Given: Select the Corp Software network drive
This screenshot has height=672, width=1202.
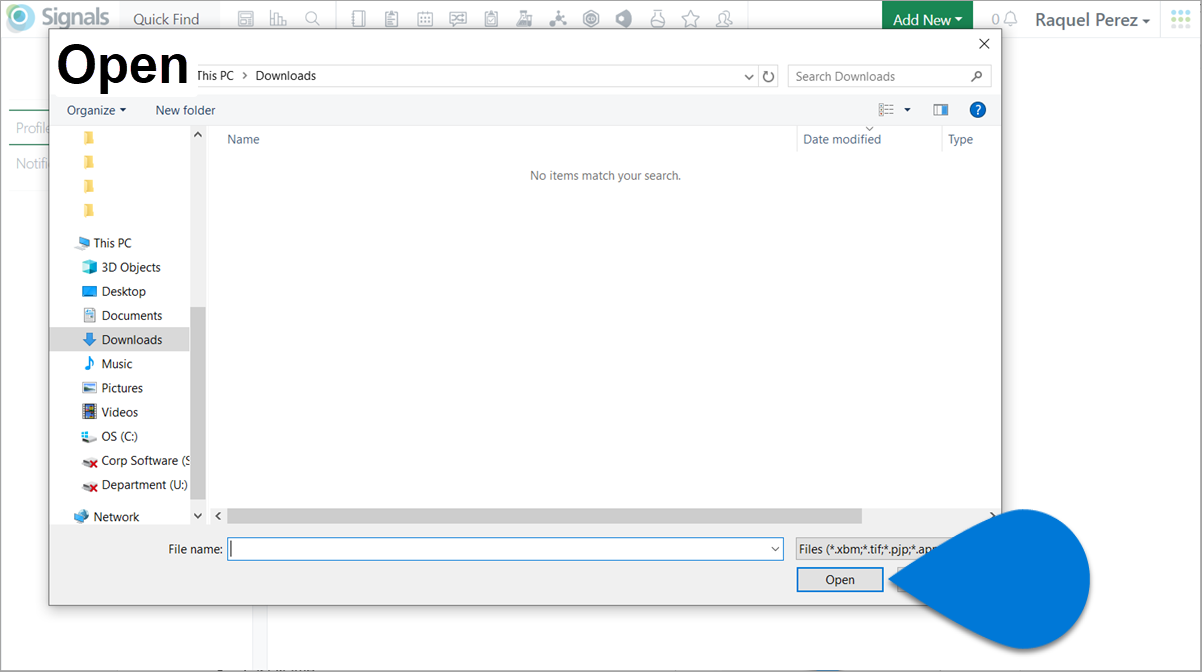Looking at the screenshot, I should tap(135, 461).
